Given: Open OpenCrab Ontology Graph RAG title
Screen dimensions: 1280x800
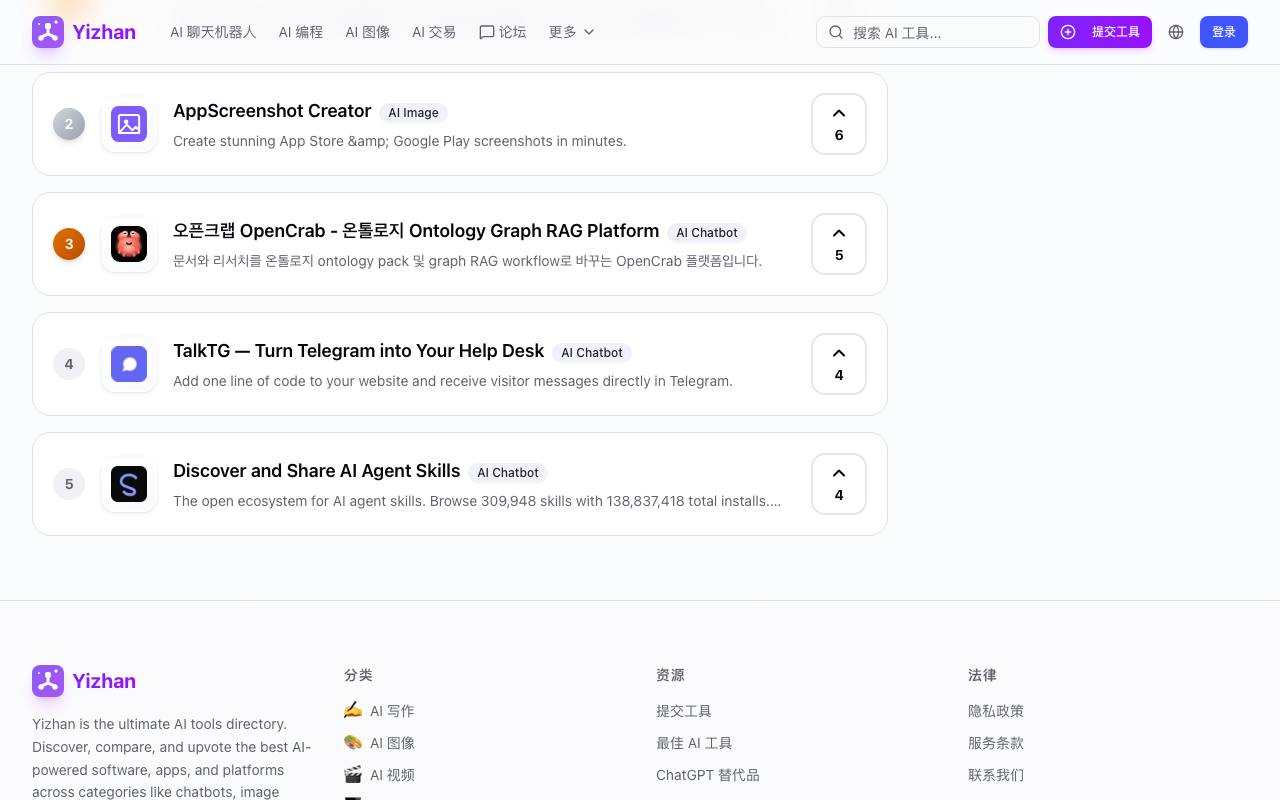Looking at the screenshot, I should 416,231.
